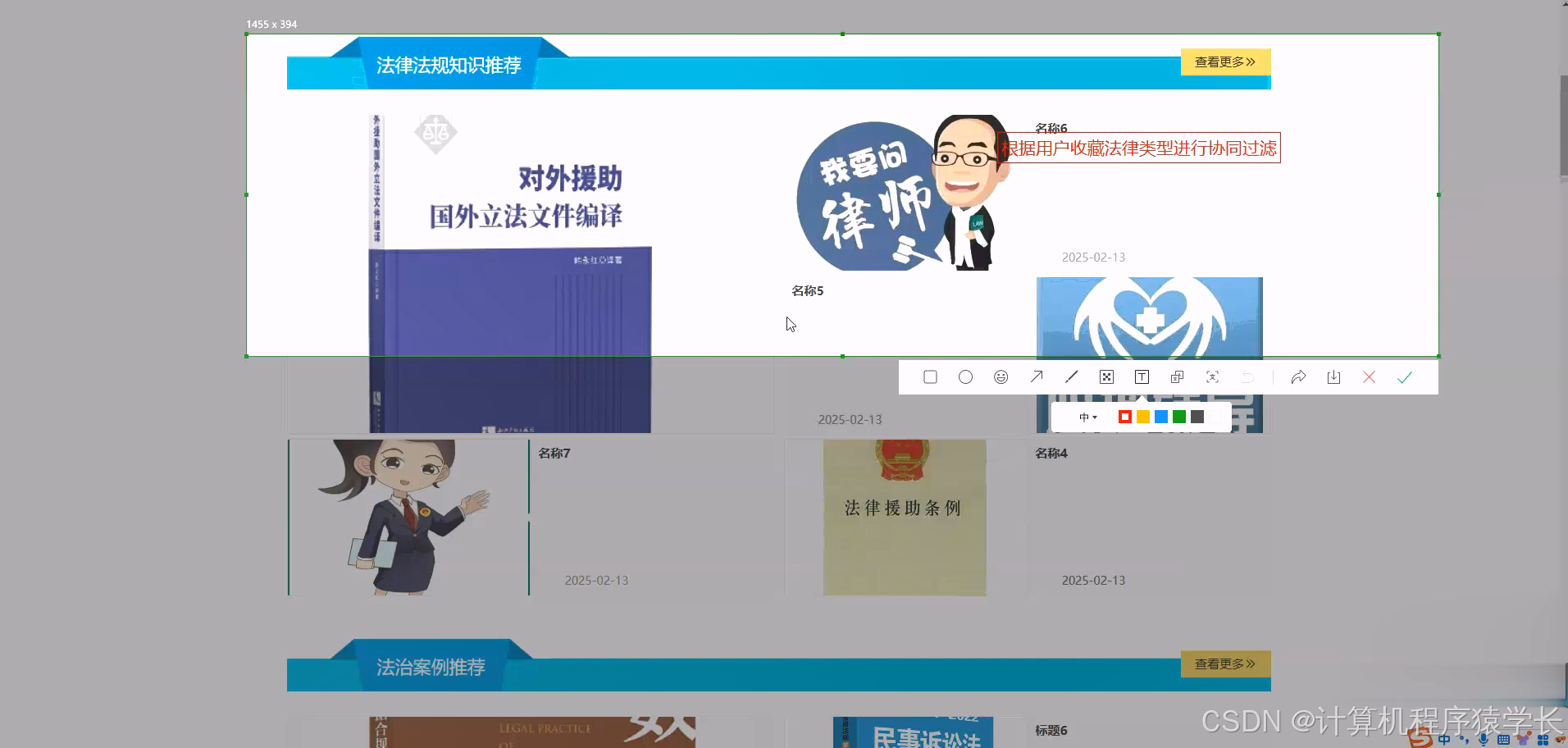Click the share screenshot icon
Screen dimensions: 1568x748
point(1298,376)
